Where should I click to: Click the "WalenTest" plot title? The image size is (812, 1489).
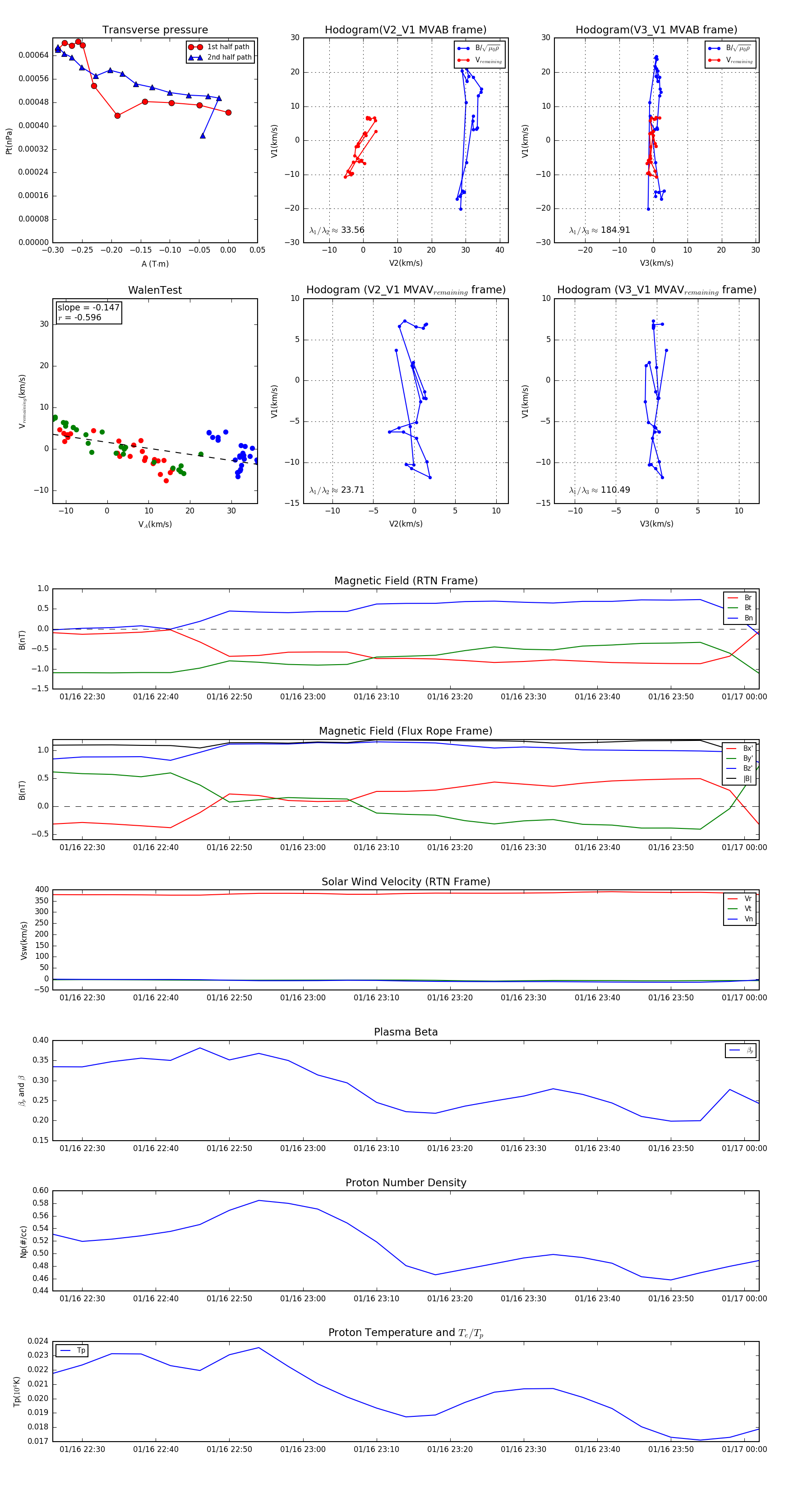coord(155,290)
